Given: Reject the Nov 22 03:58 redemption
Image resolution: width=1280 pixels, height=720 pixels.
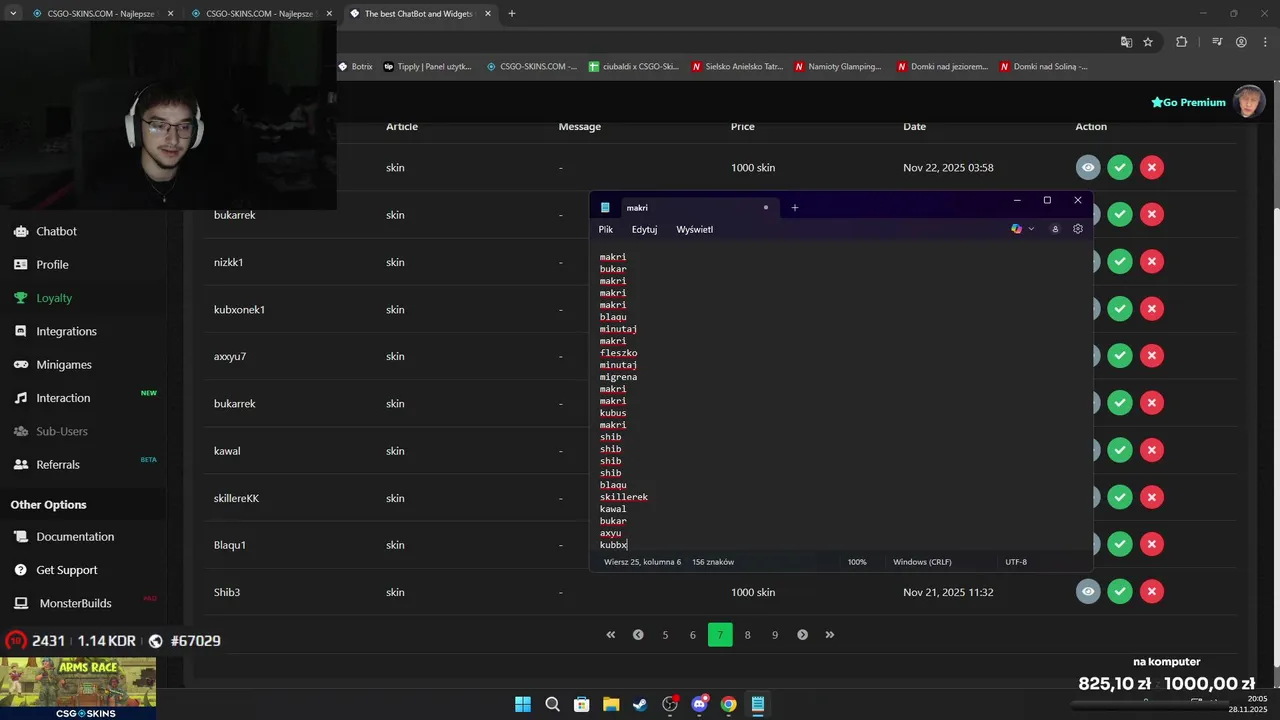Looking at the screenshot, I should 1152,167.
